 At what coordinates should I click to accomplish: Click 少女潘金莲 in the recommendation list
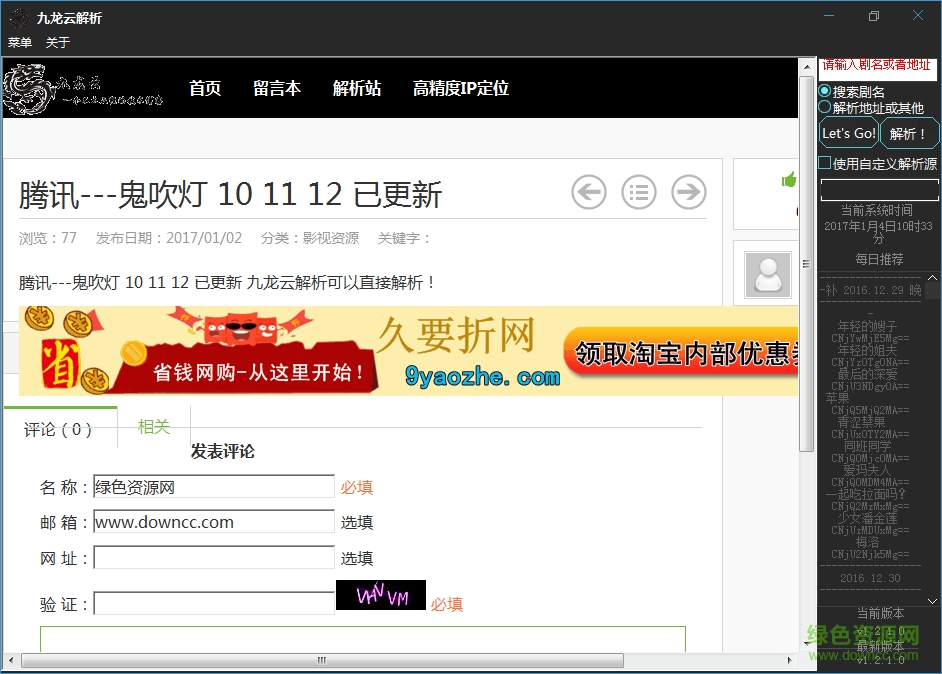pyautogui.click(x=868, y=518)
